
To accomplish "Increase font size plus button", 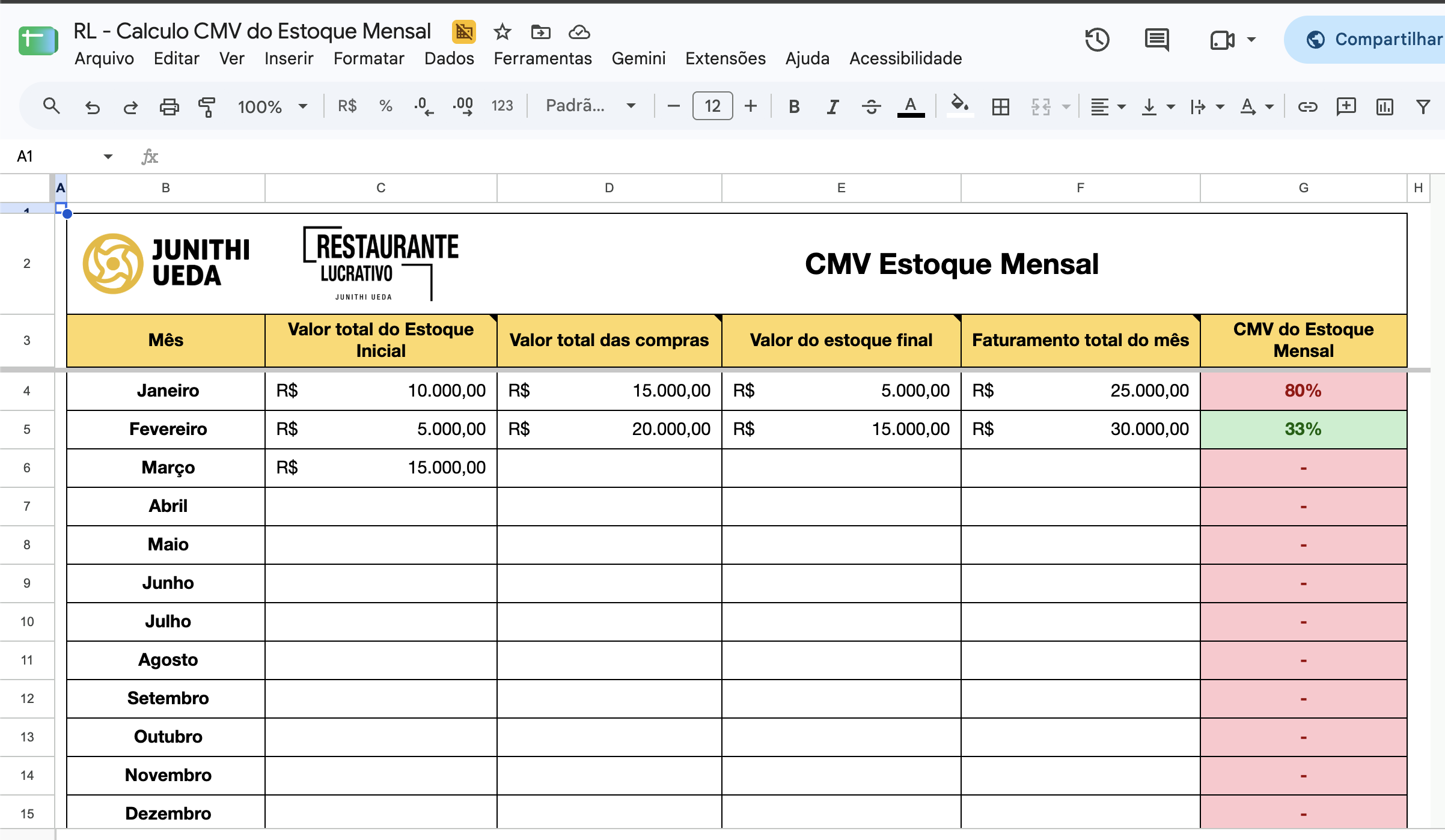I will click(751, 106).
